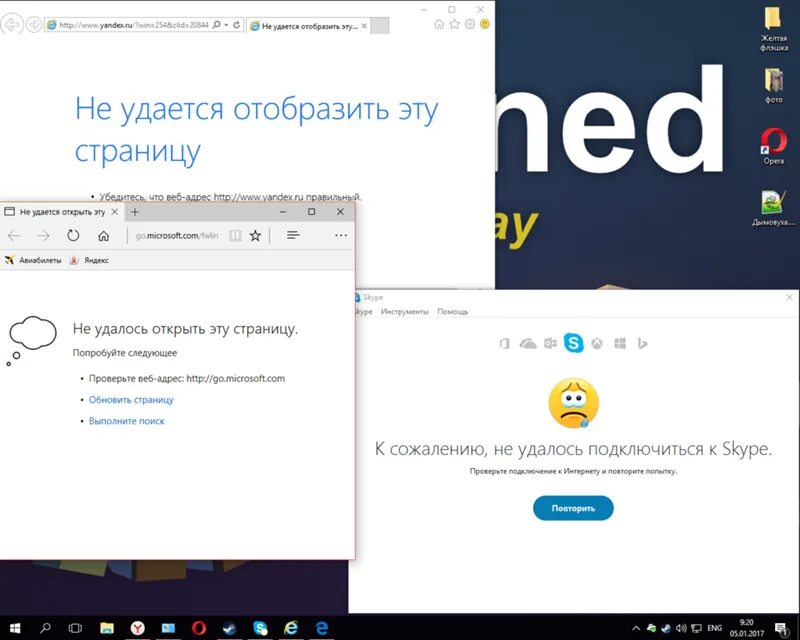Open Yandex Browser from taskbar
800x640 pixels.
(x=137, y=628)
